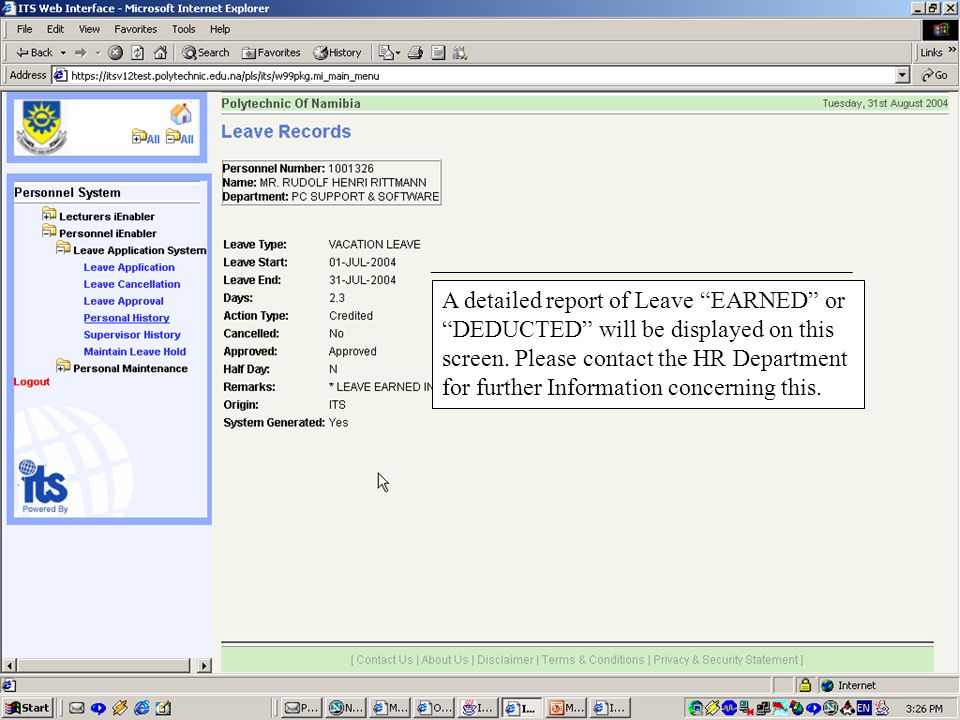The height and width of the screenshot is (720, 960).
Task: Click the Terms & Conditions footer link
Action: point(593,659)
